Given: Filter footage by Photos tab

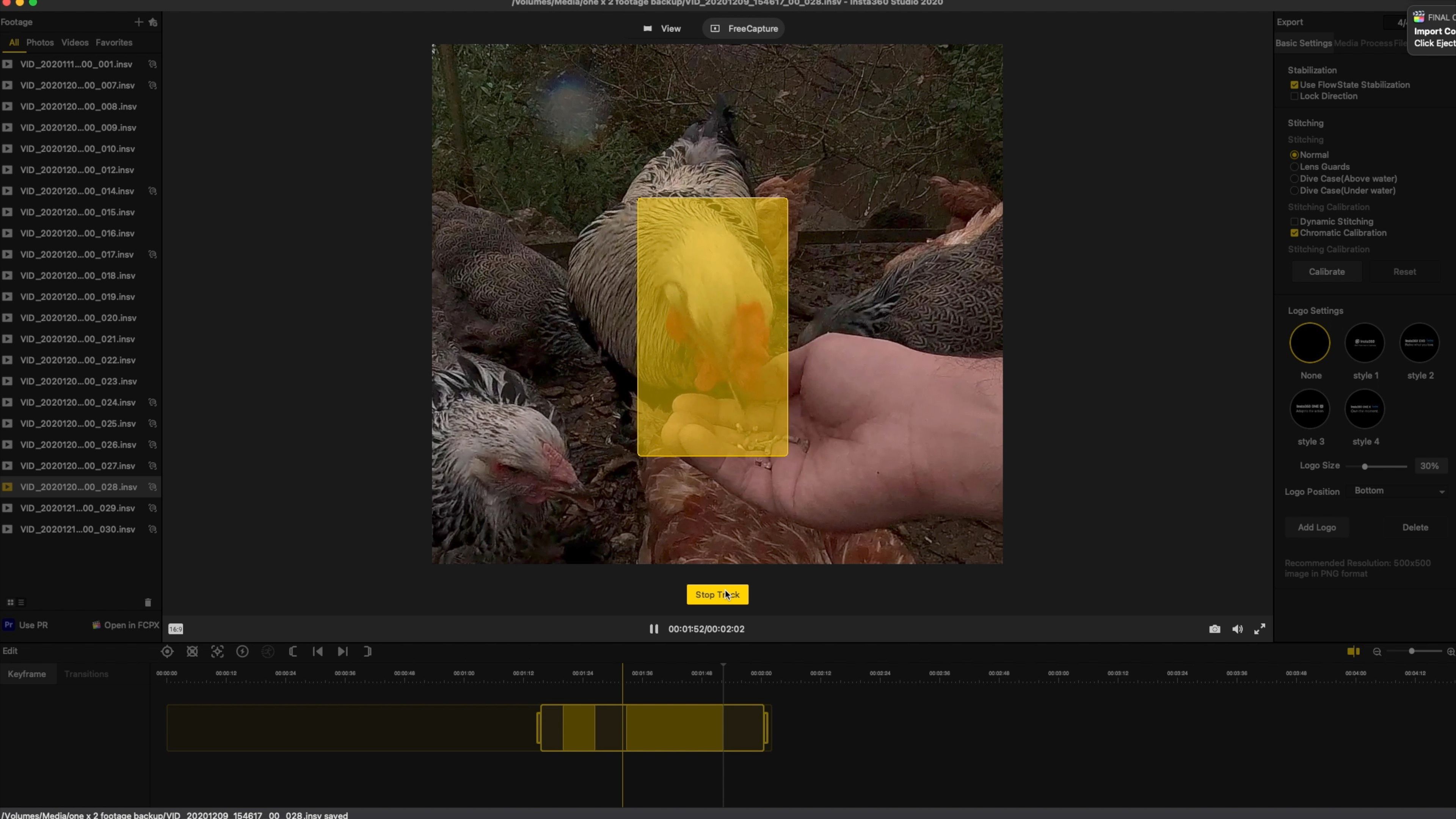Looking at the screenshot, I should click(40, 42).
